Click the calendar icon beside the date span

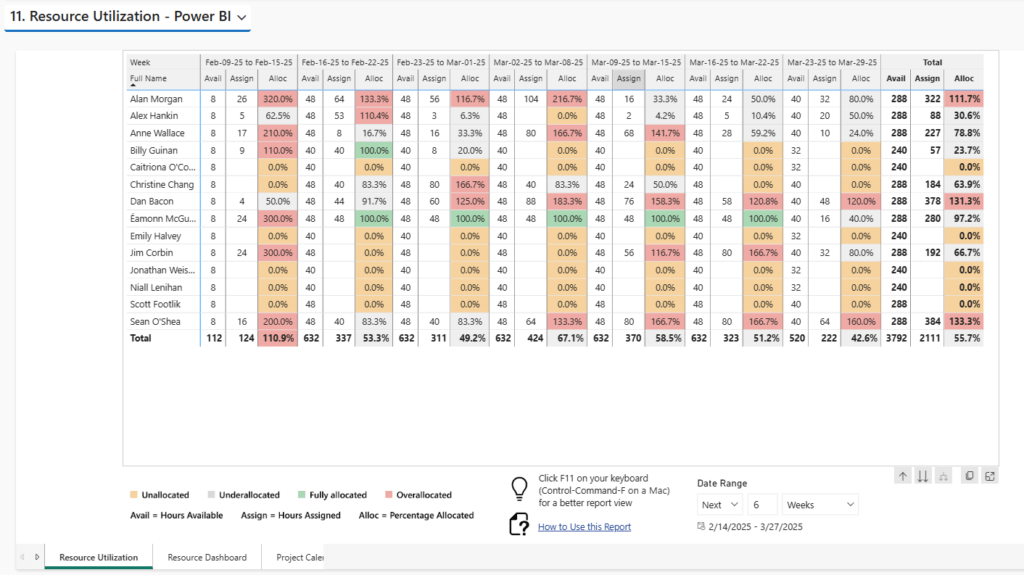[x=700, y=527]
